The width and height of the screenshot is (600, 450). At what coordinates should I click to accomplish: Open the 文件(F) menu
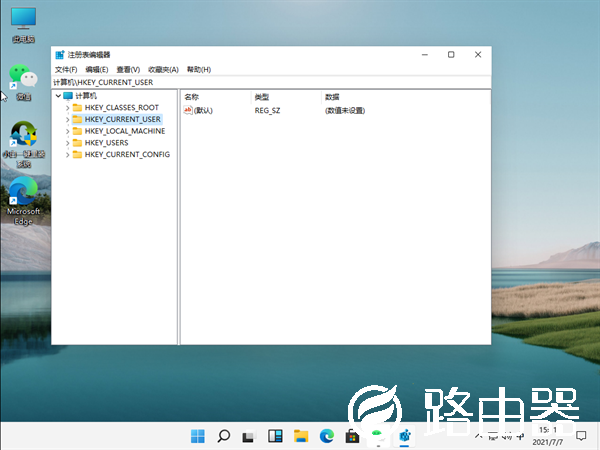click(66, 69)
